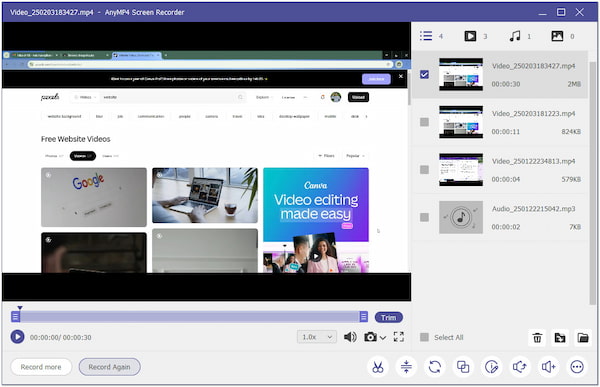The width and height of the screenshot is (600, 387).
Task: Click the 00:00:04 duration text
Action: point(505,179)
